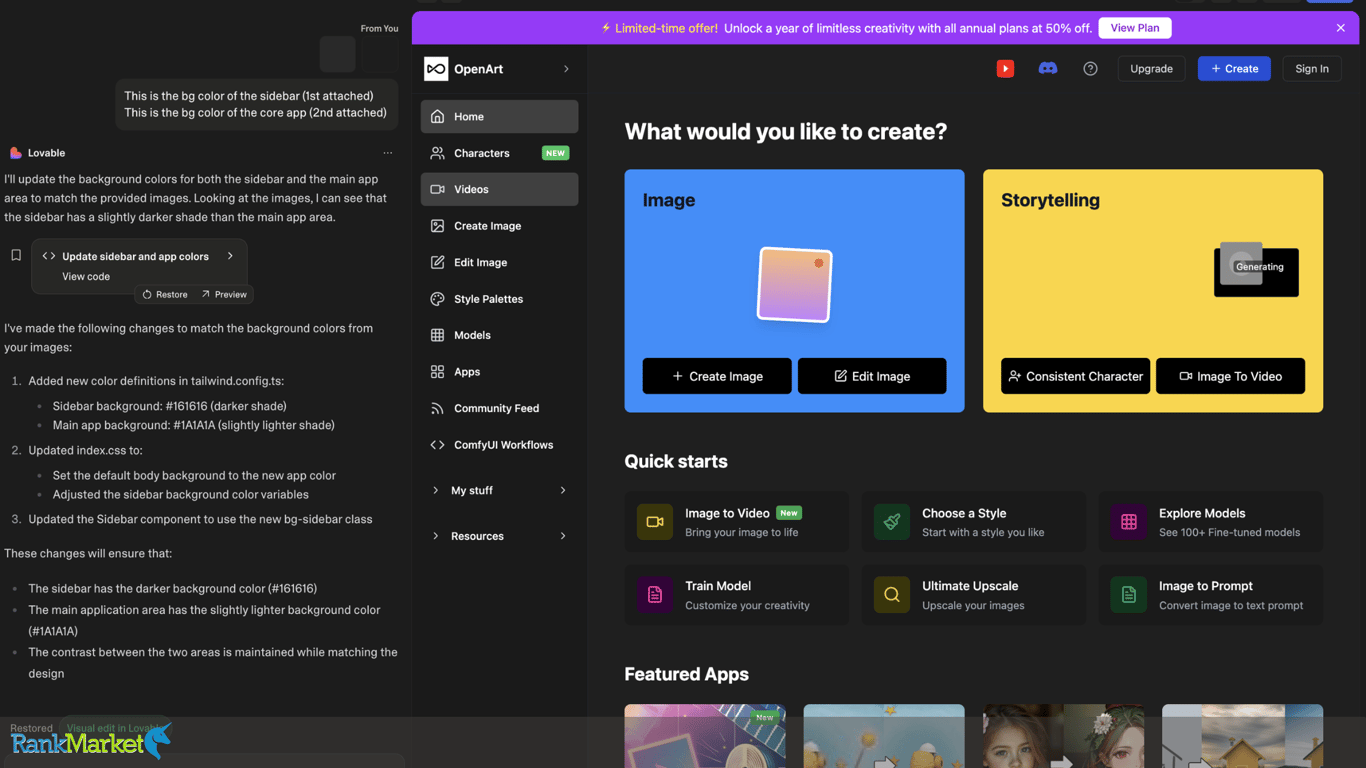Open Models in the sidebar

point(499,335)
